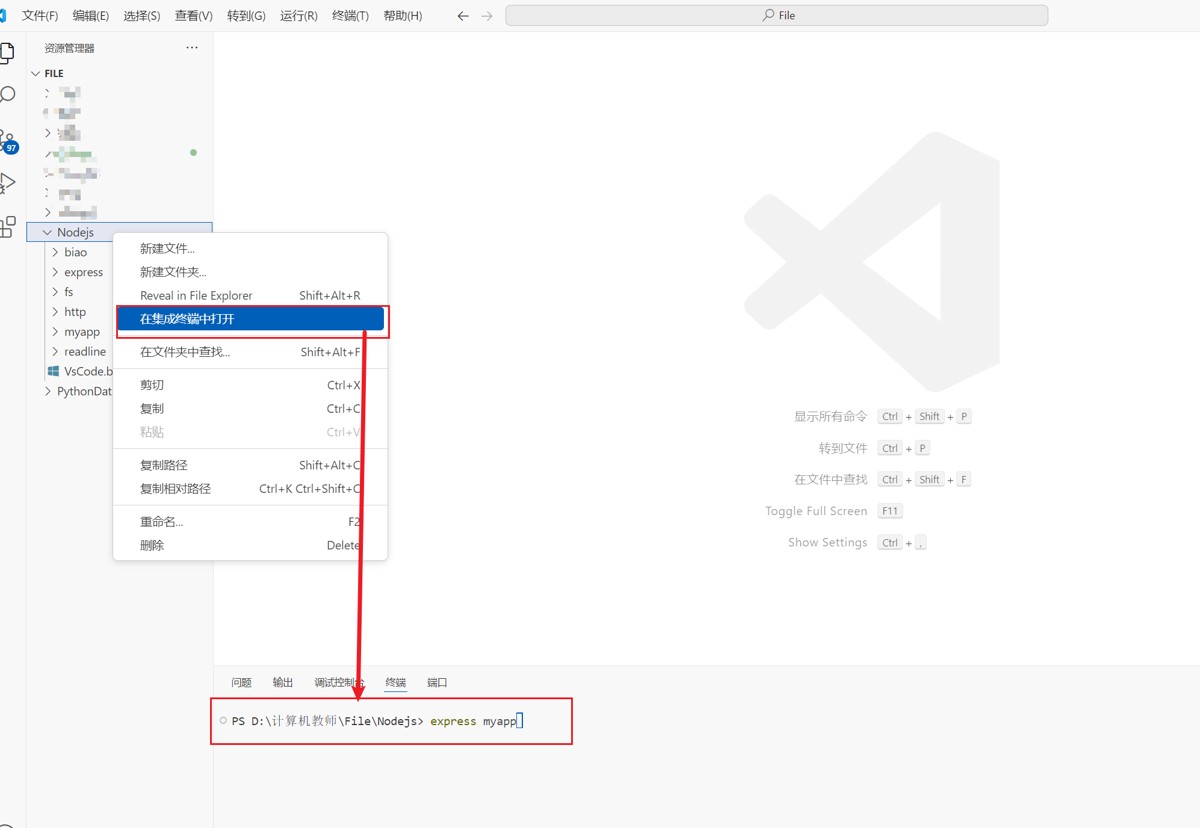1200x828 pixels.
Task: Click the 转到文件 hint text
Action: tap(843, 448)
